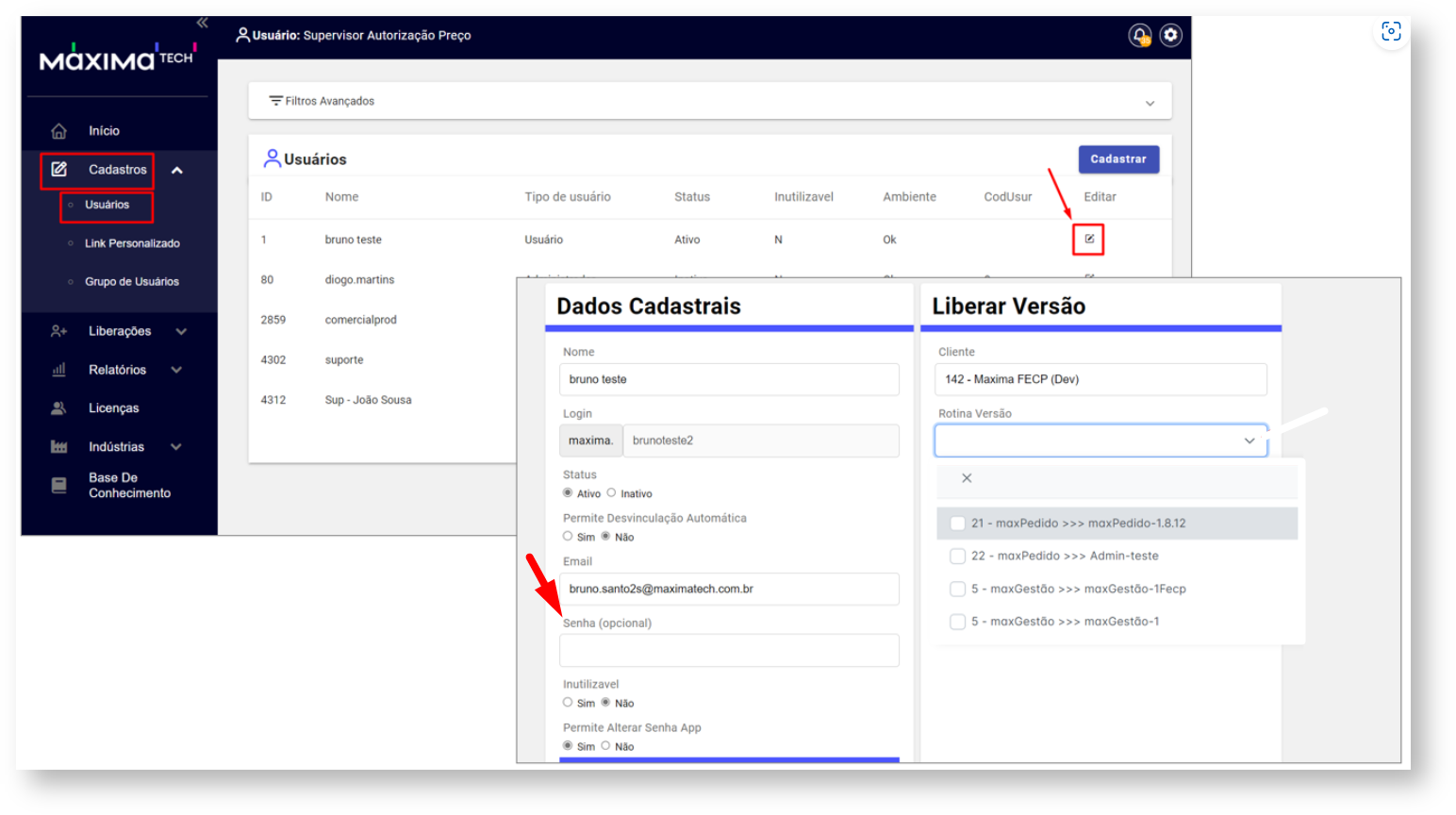Screen dimensions: 1456x815
Task: Click the edit icon for bruno teste
Action: pyautogui.click(x=1089, y=239)
